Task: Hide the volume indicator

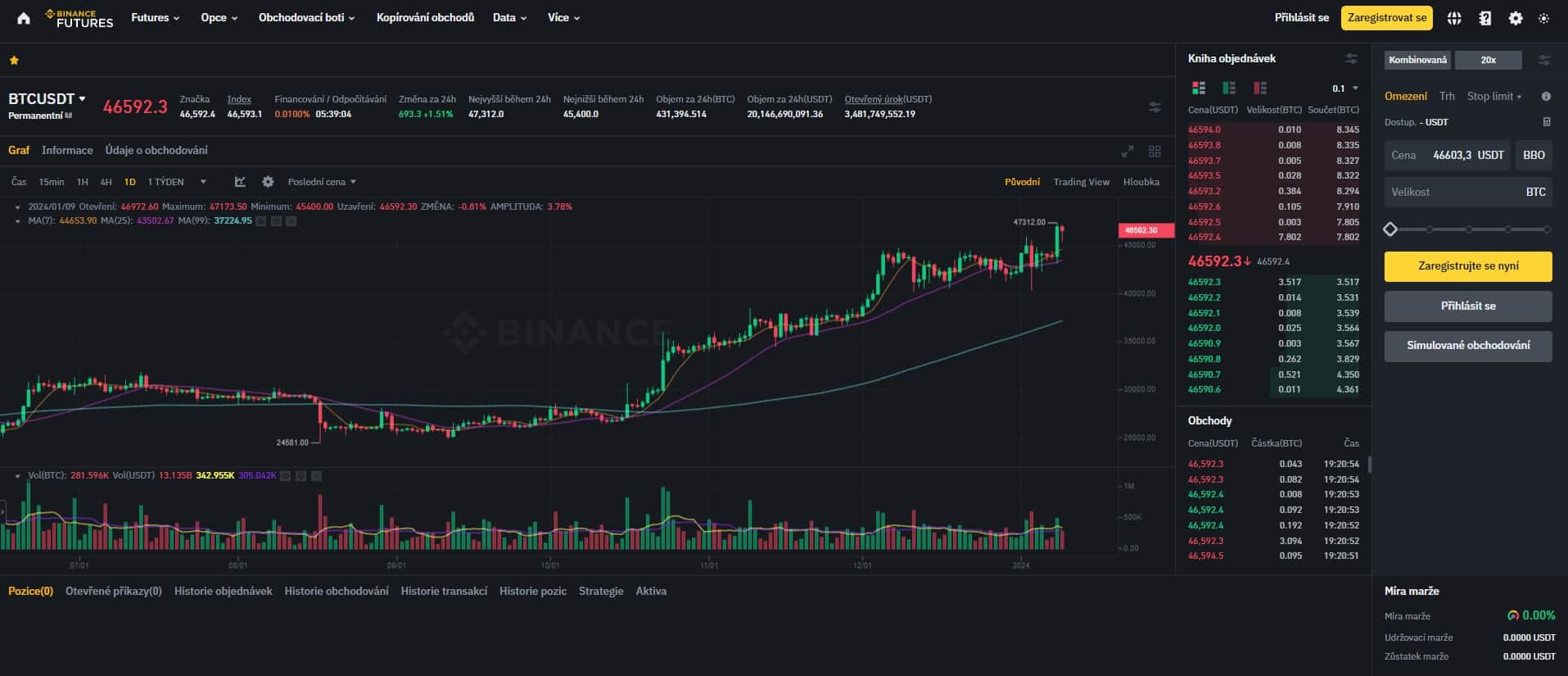Action: (x=286, y=475)
